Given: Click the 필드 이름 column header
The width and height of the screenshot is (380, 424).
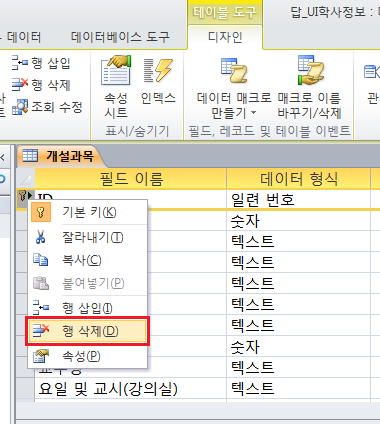Looking at the screenshot, I should (131, 179).
